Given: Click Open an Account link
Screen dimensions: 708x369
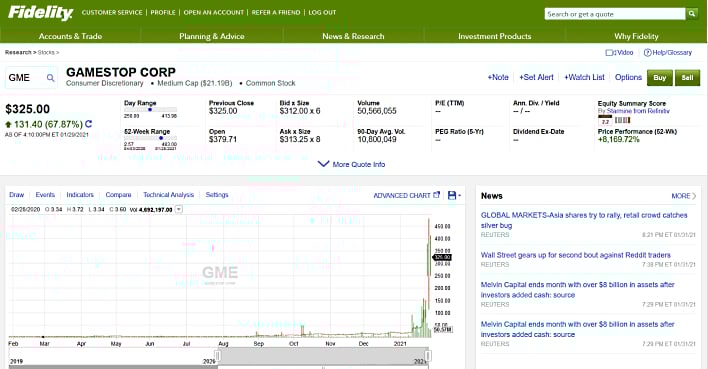Looking at the screenshot, I should tap(214, 13).
